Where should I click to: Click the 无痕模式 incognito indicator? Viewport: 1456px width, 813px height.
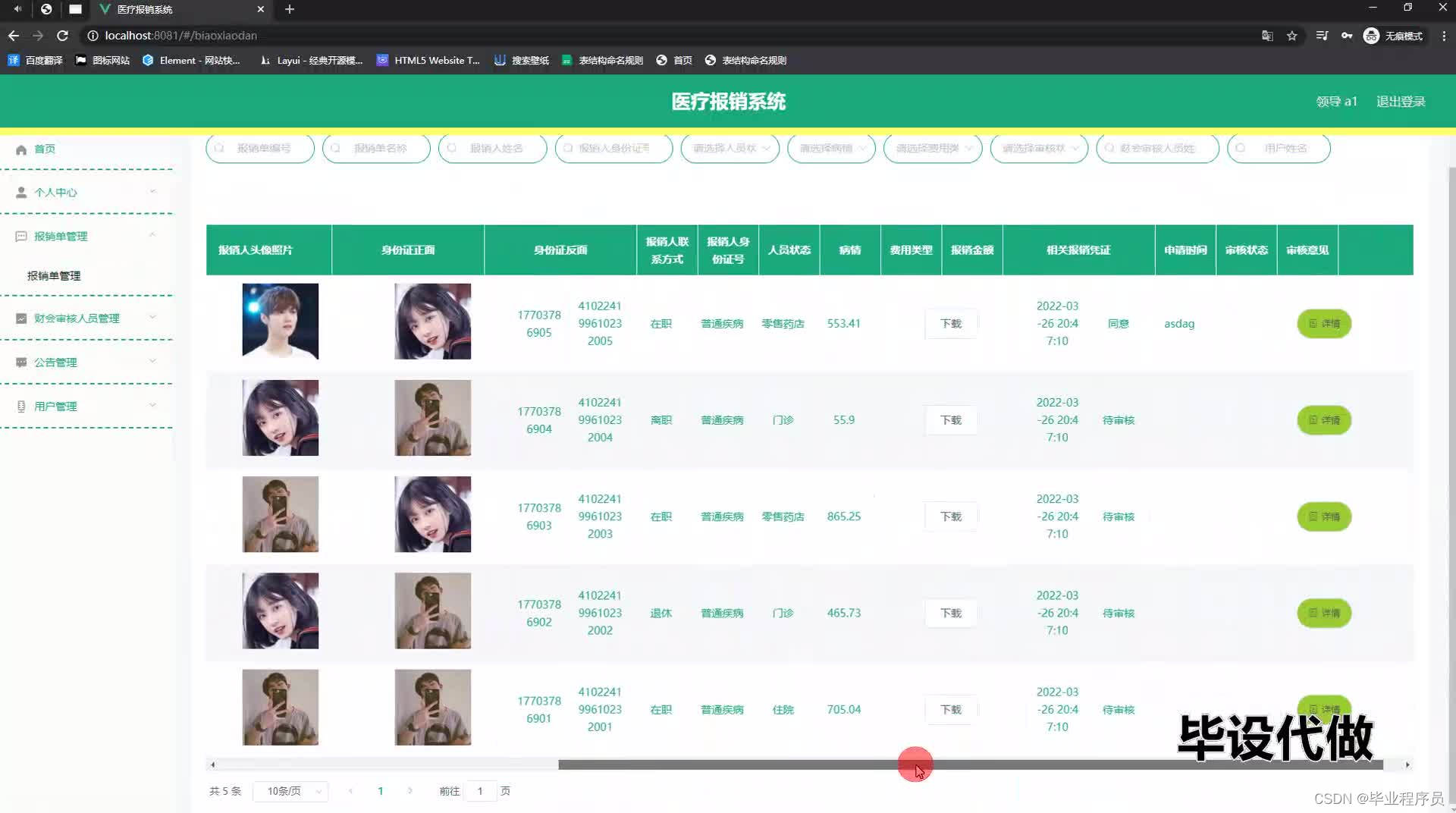1393,36
